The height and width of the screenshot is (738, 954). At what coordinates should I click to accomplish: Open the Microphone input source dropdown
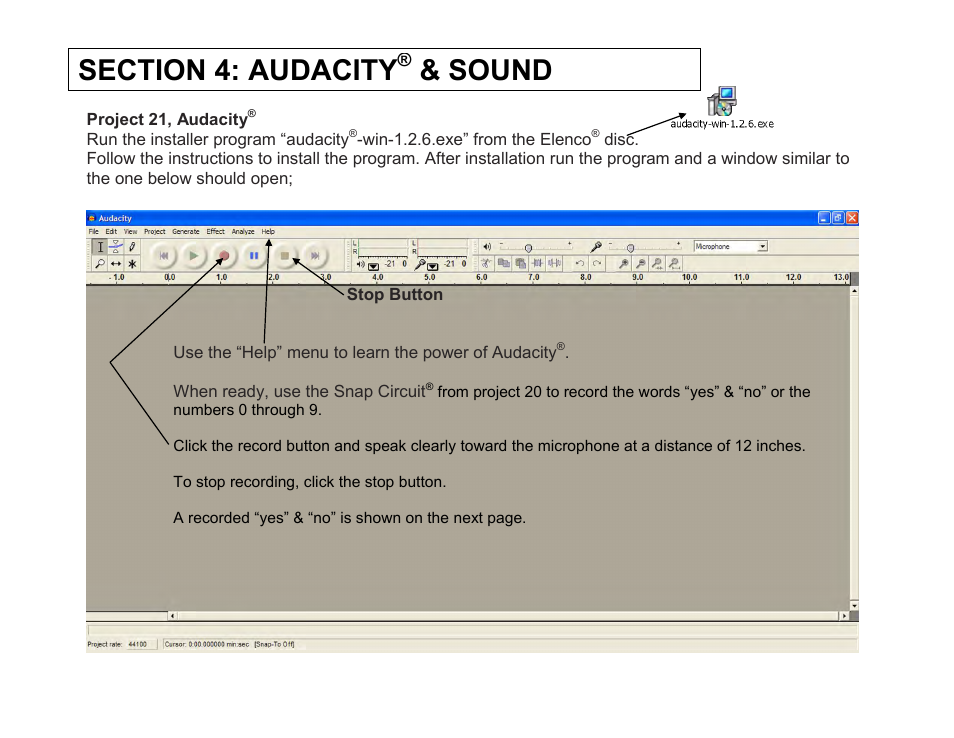731,246
